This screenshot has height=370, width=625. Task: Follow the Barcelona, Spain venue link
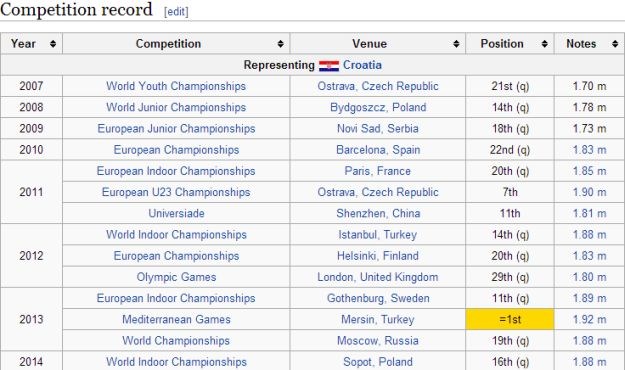[x=378, y=150]
